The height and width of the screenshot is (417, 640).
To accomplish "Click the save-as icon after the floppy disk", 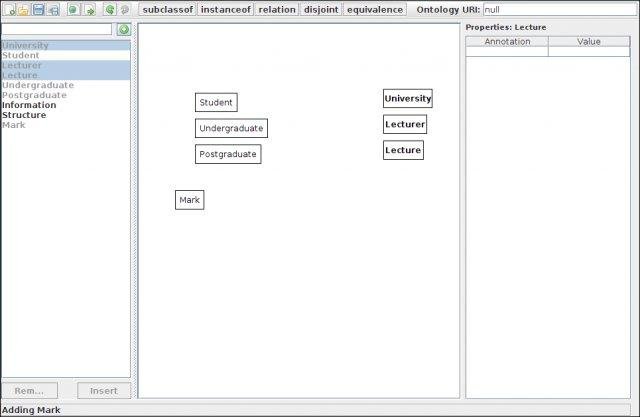I will click(x=53, y=9).
